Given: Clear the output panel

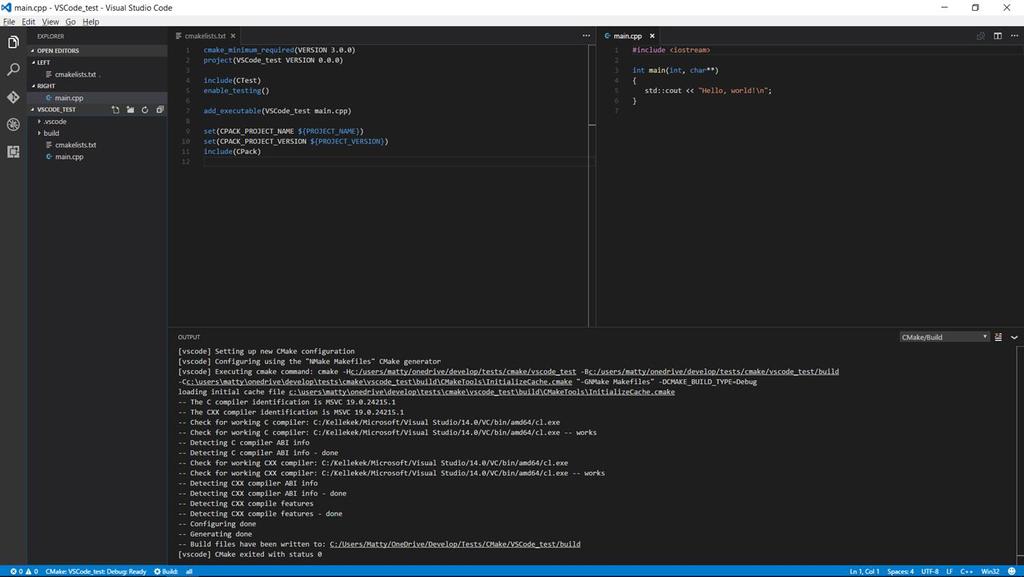Looking at the screenshot, I should (998, 337).
